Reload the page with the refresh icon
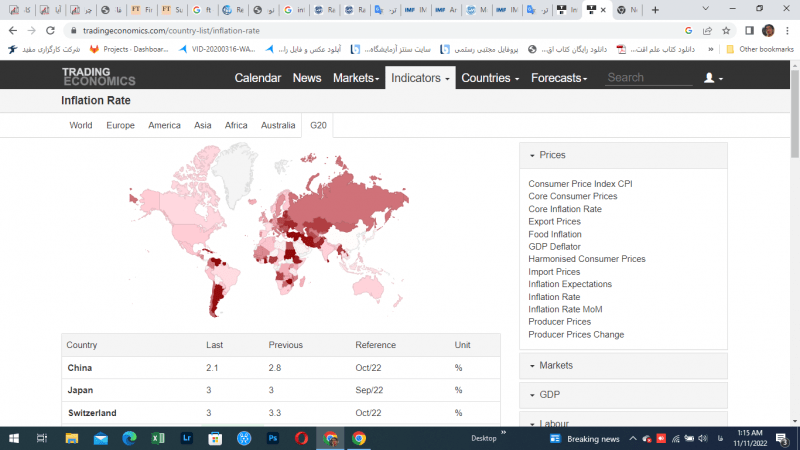 click(x=49, y=30)
